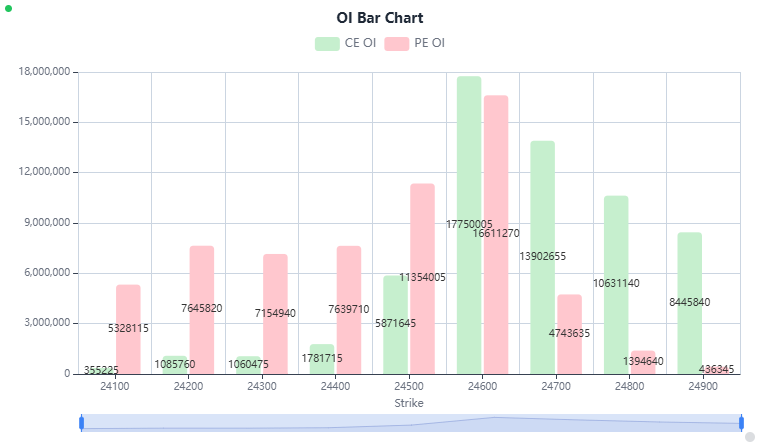757x447 pixels.
Task: Toggle the CE OI legend series
Action: coord(345,43)
